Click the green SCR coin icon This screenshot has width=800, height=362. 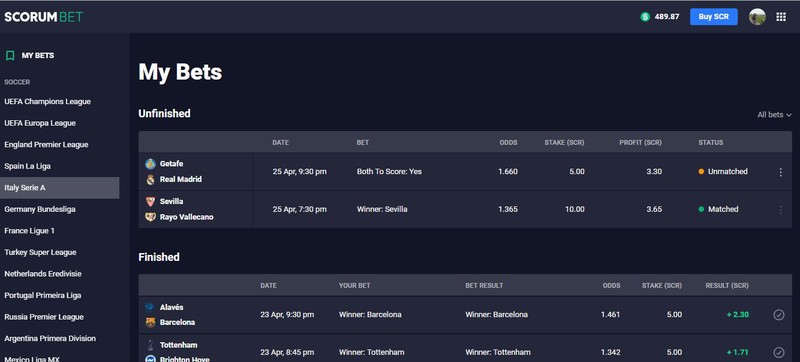(645, 17)
